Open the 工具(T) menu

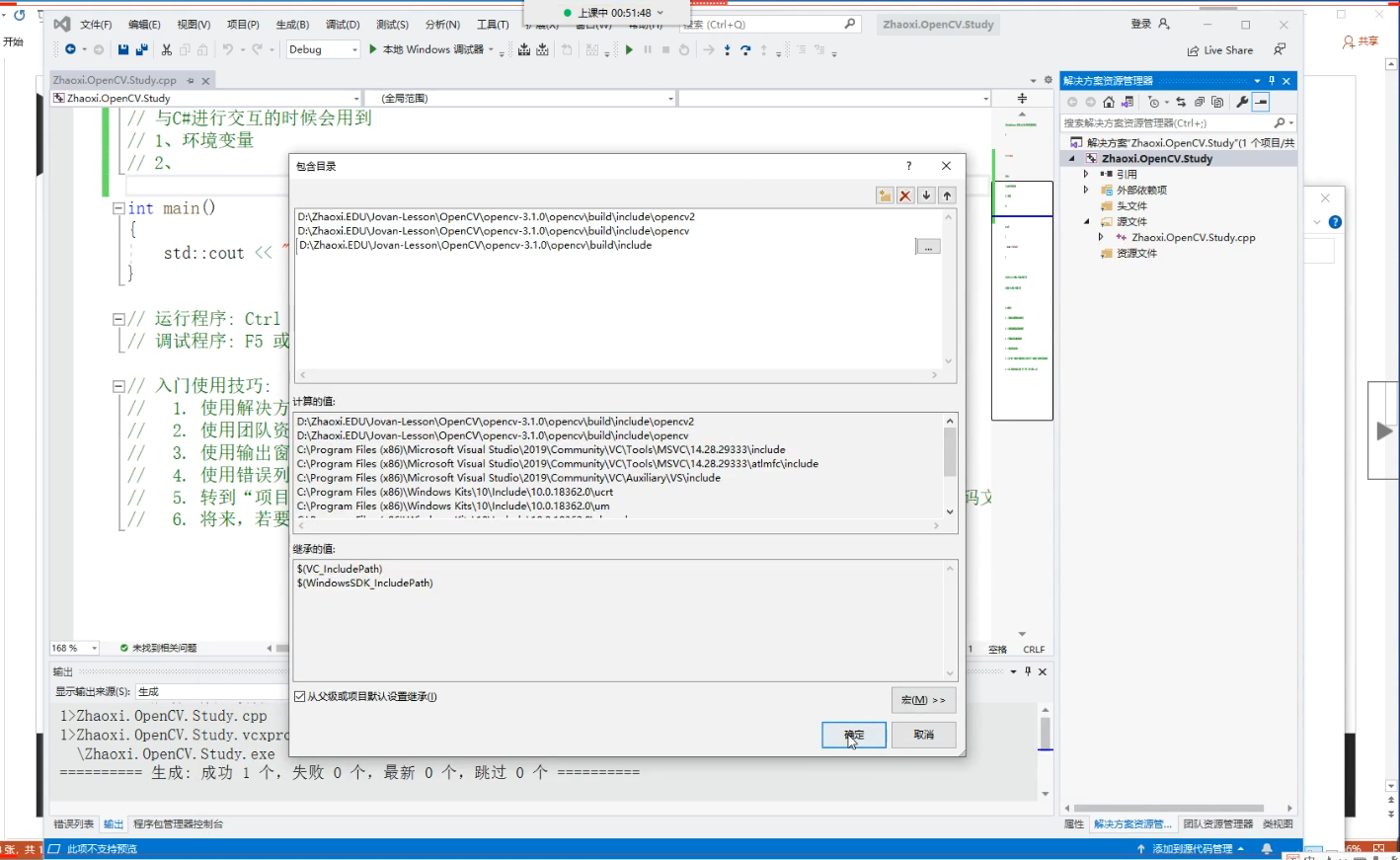coord(493,25)
